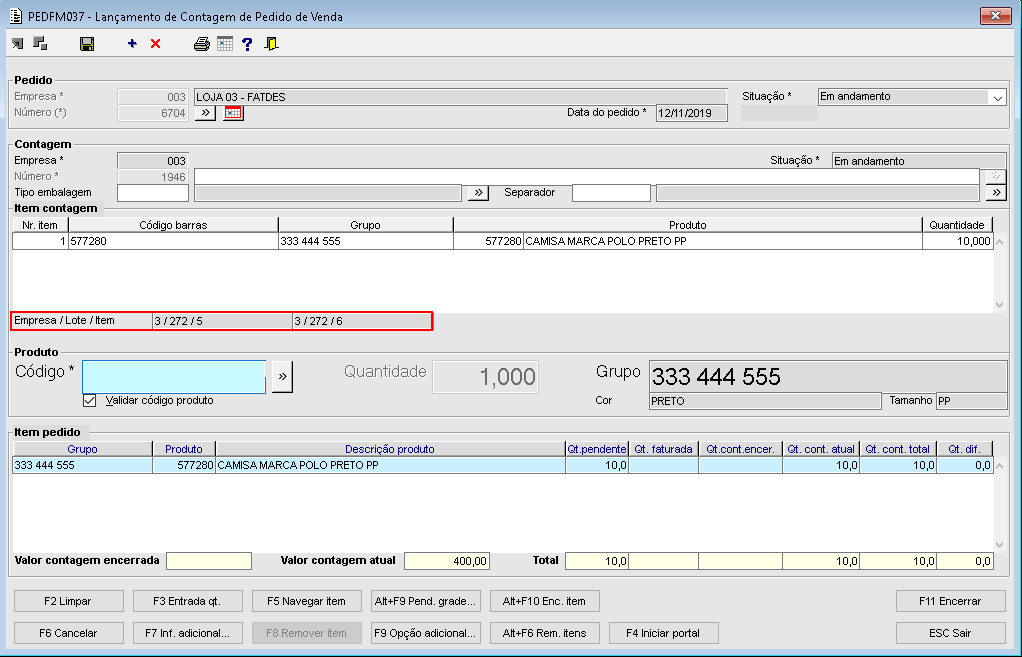Select barcode cell 577280 in Item contagem
This screenshot has width=1022, height=657.
pyautogui.click(x=173, y=241)
